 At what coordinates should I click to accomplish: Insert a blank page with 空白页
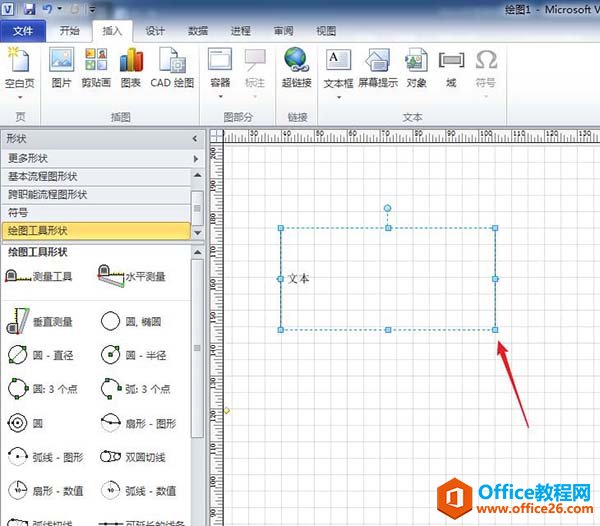pos(19,67)
